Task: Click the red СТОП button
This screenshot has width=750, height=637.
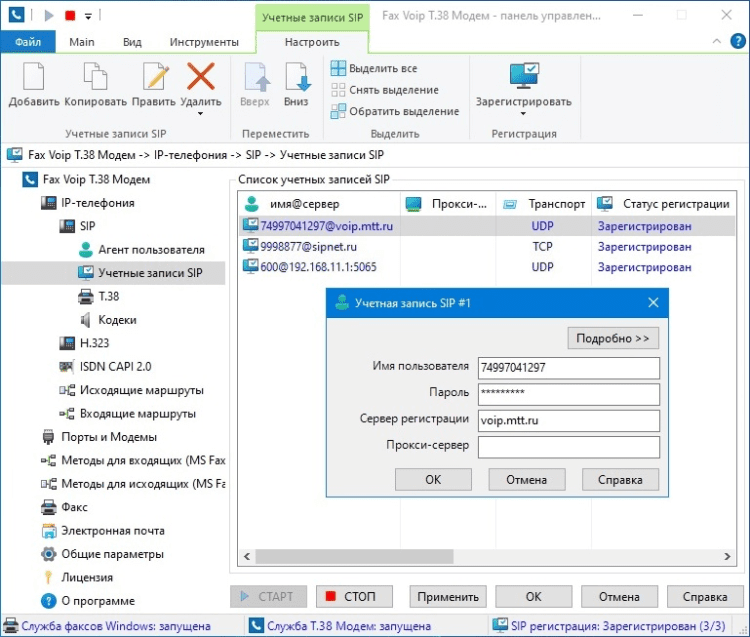Action: [350, 597]
